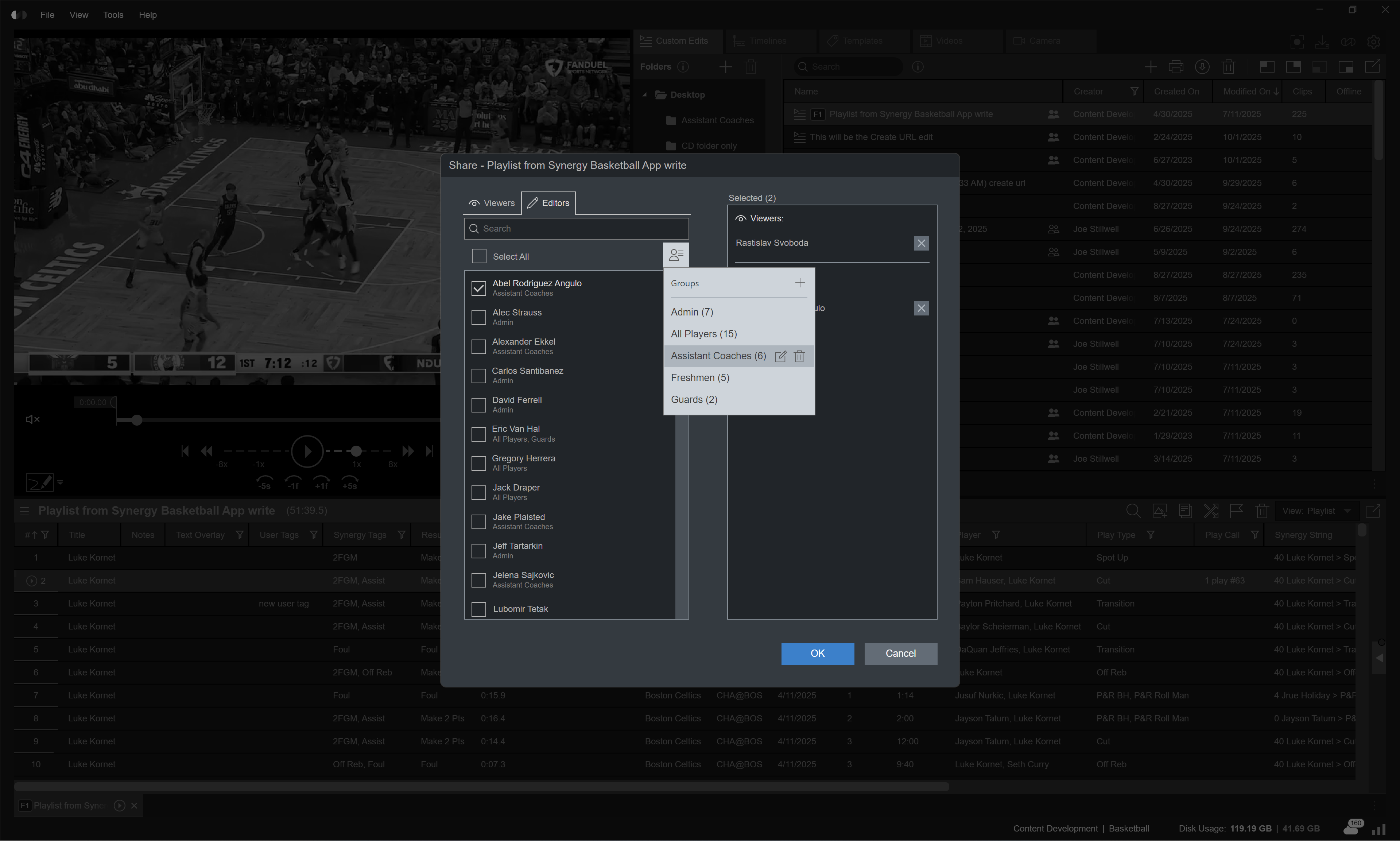This screenshot has height=841, width=1400.
Task: Open the Creator column filter
Action: (x=1134, y=92)
